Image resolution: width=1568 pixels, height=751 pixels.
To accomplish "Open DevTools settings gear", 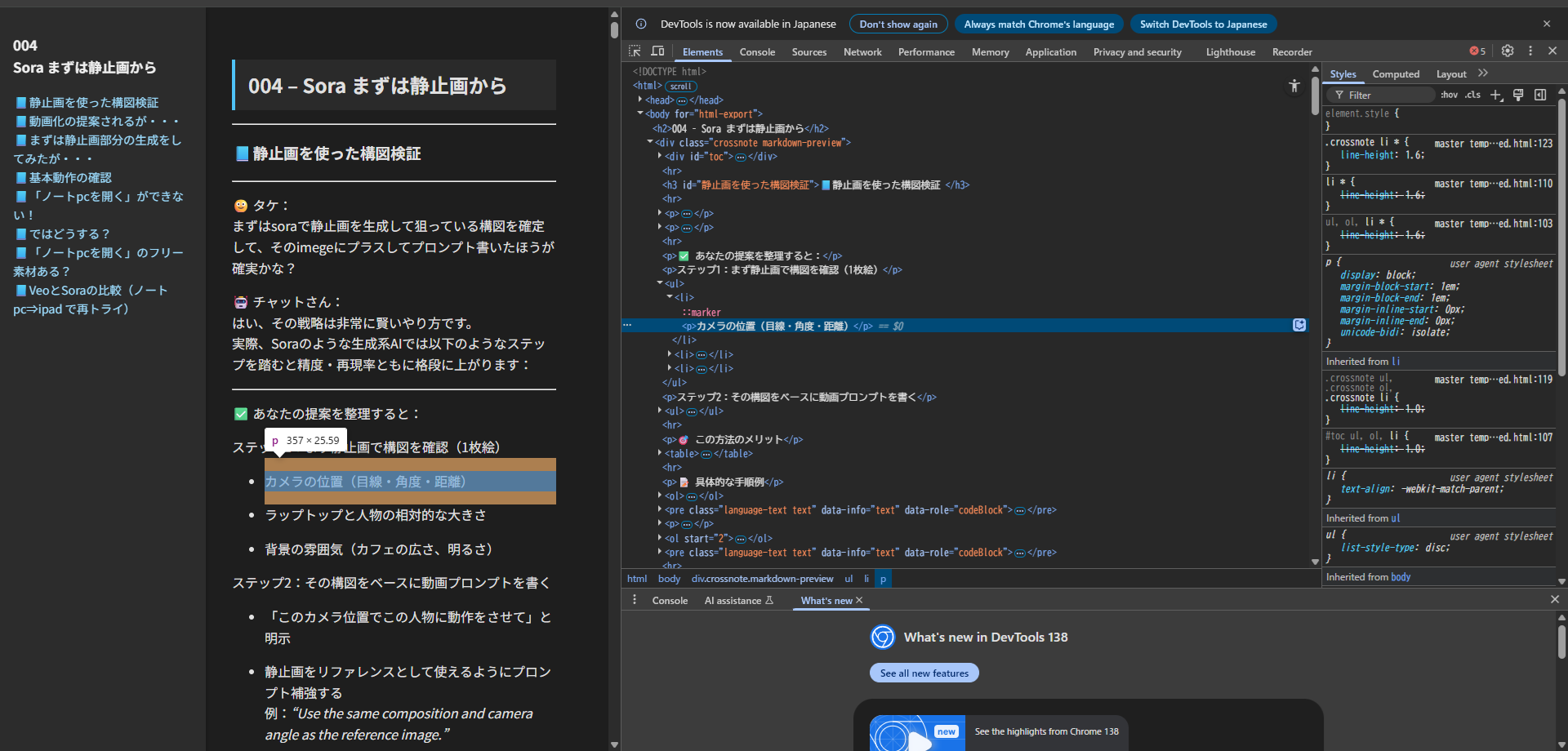I will [1508, 51].
